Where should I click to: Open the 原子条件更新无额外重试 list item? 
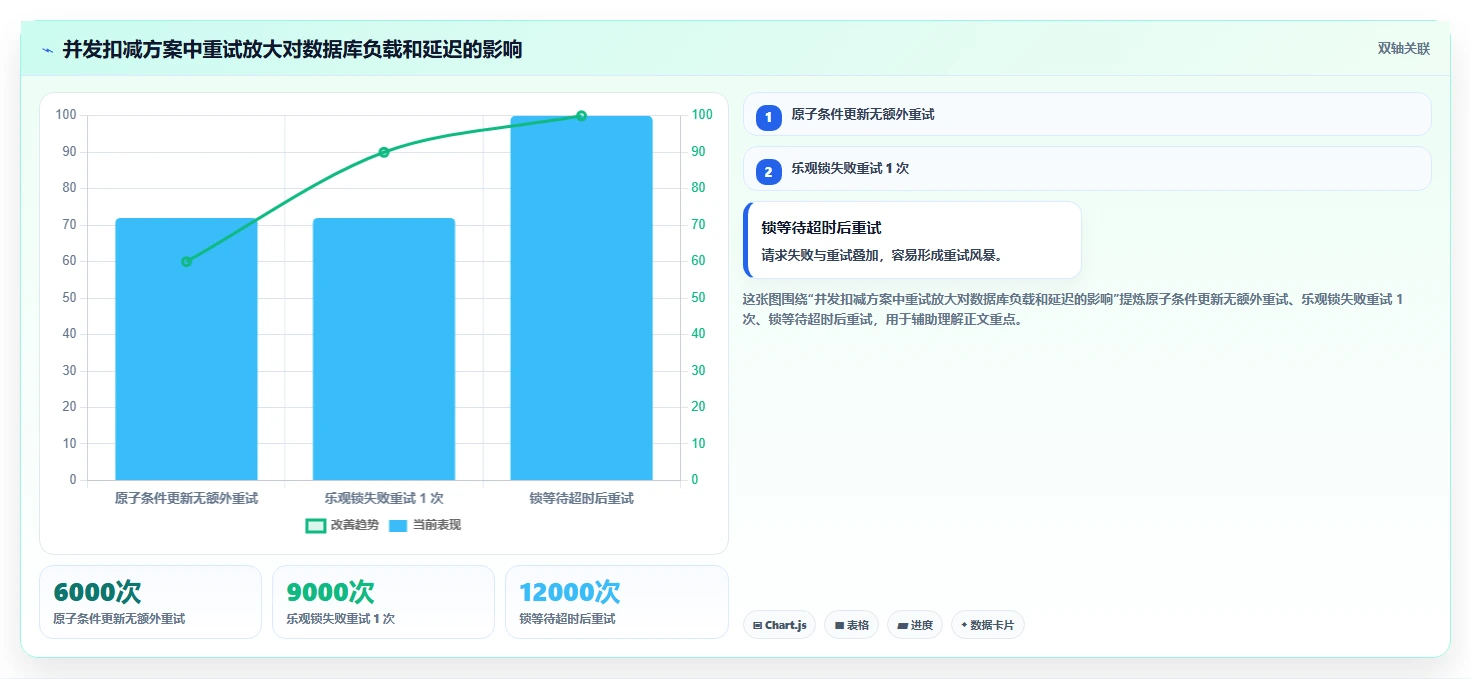pos(1087,114)
